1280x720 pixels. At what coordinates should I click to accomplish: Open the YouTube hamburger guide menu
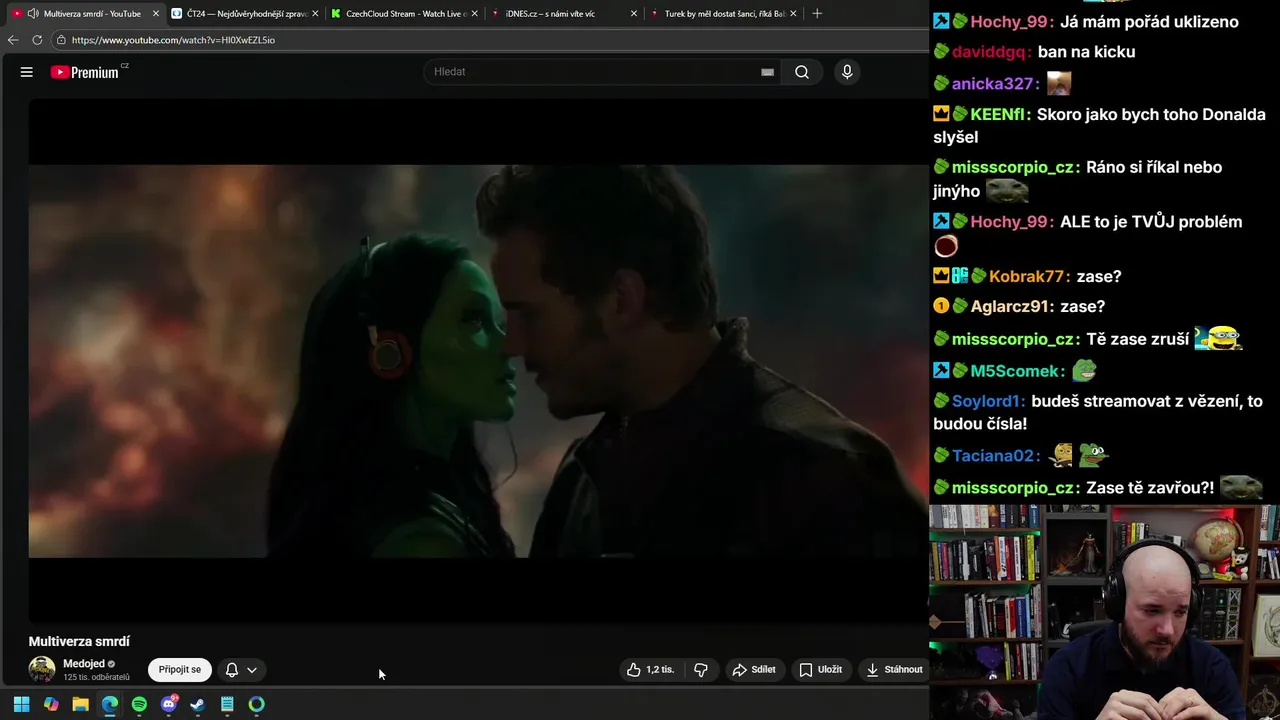click(x=27, y=72)
